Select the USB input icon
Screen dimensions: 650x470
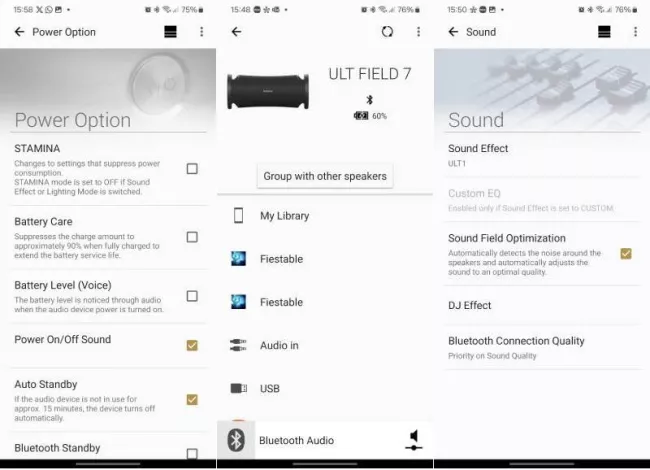click(x=238, y=388)
